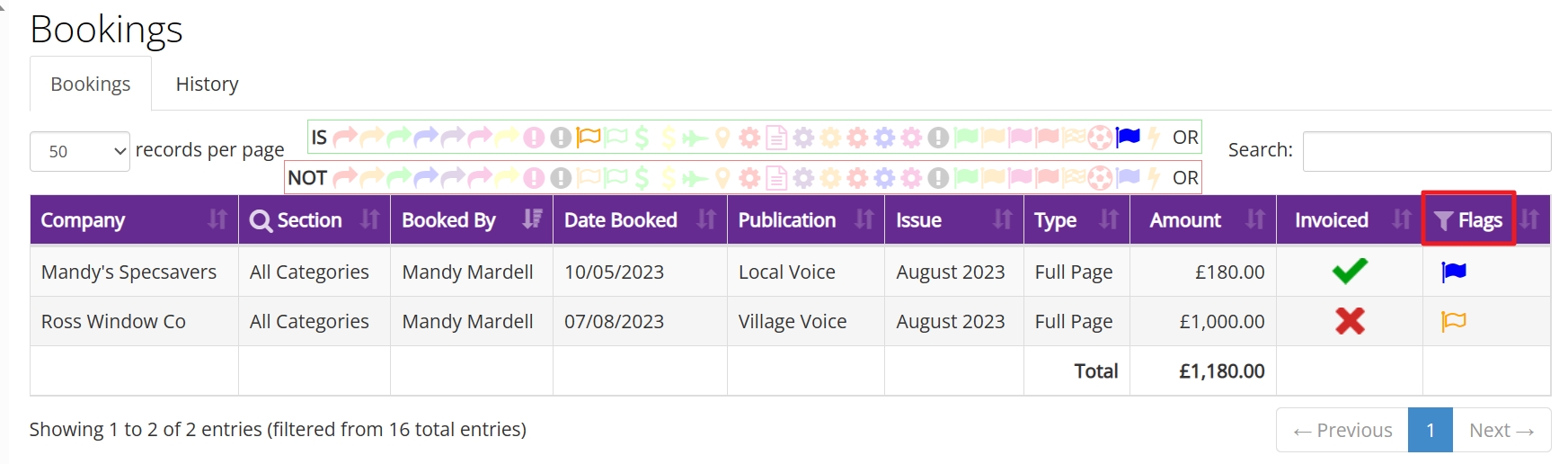
Task: Click the green invoiced checkmark for Mandy's Specsavers
Action: (x=1350, y=271)
